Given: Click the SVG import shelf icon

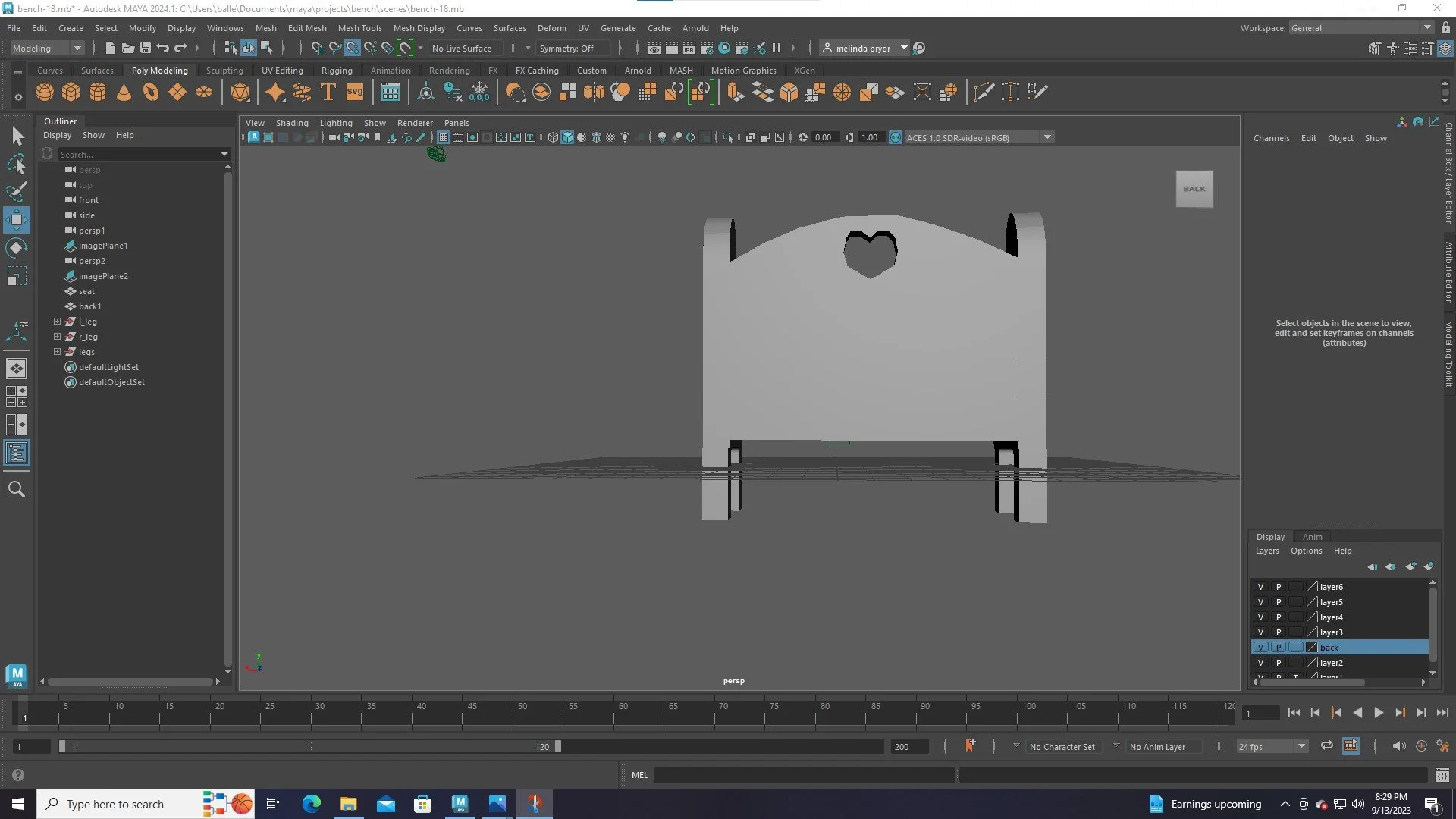Looking at the screenshot, I should pyautogui.click(x=355, y=93).
